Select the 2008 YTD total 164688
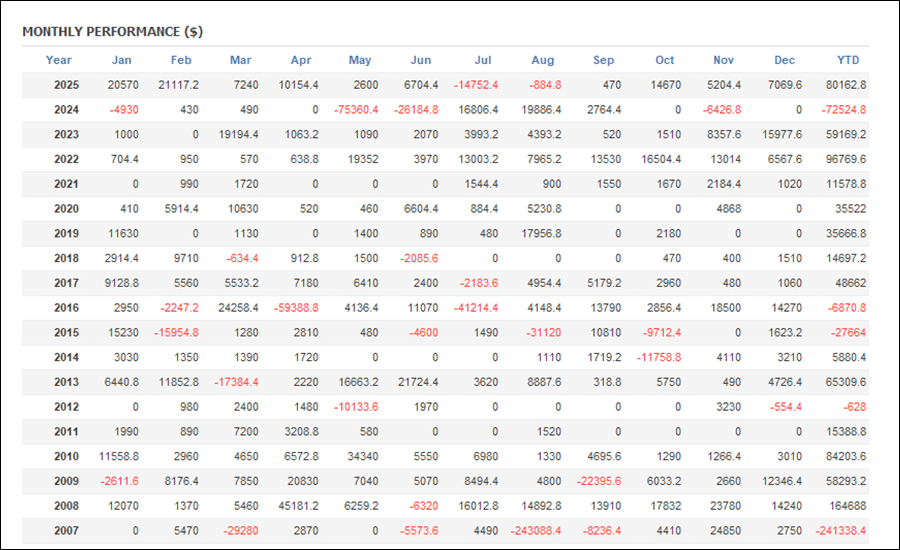900x550 pixels. 849,505
